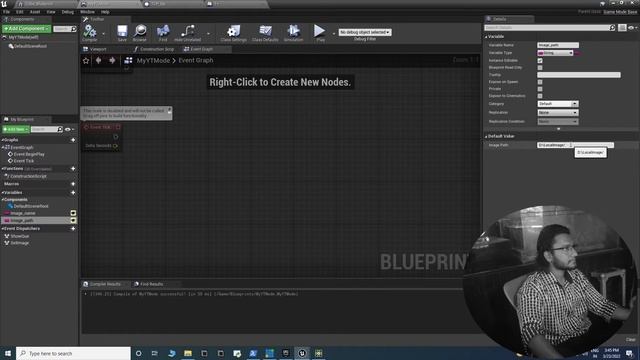Image resolution: width=640 pixels, height=360 pixels.
Task: Open view options eye in My Blueprint
Action: tap(69, 129)
